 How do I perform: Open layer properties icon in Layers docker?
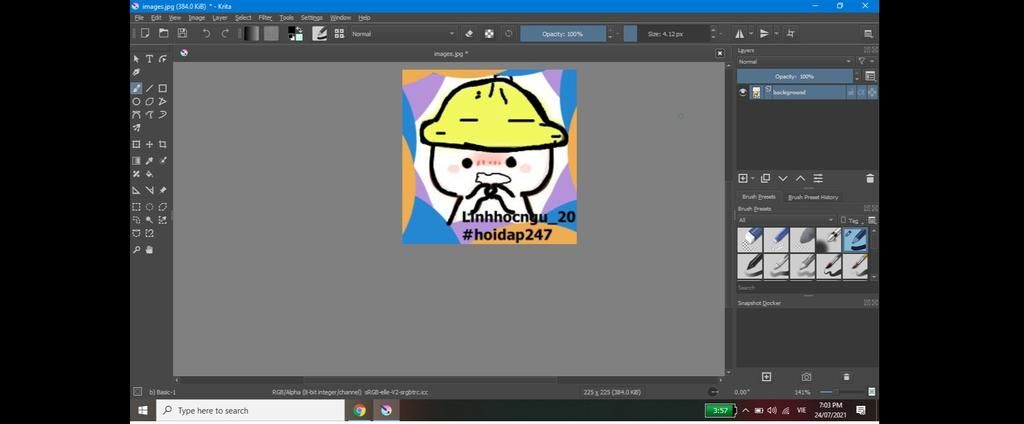818,178
